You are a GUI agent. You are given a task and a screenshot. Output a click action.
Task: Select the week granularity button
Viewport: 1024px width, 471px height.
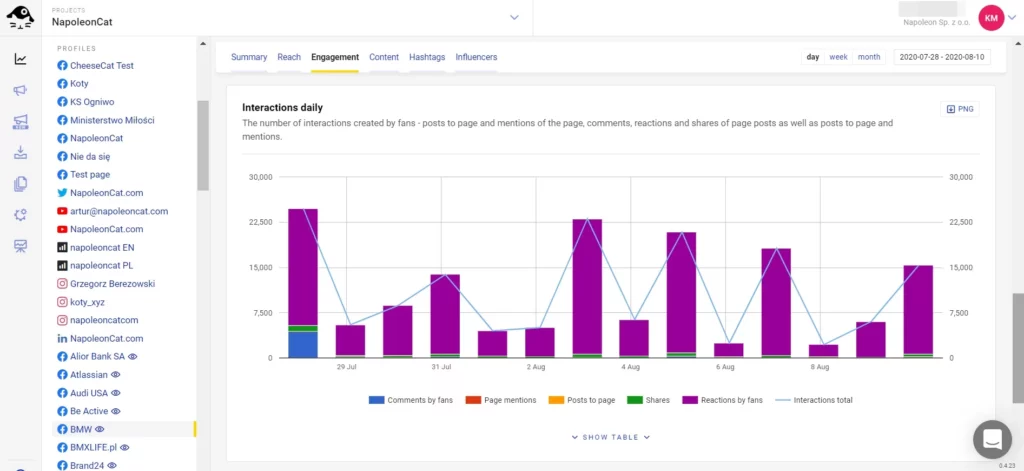point(838,57)
